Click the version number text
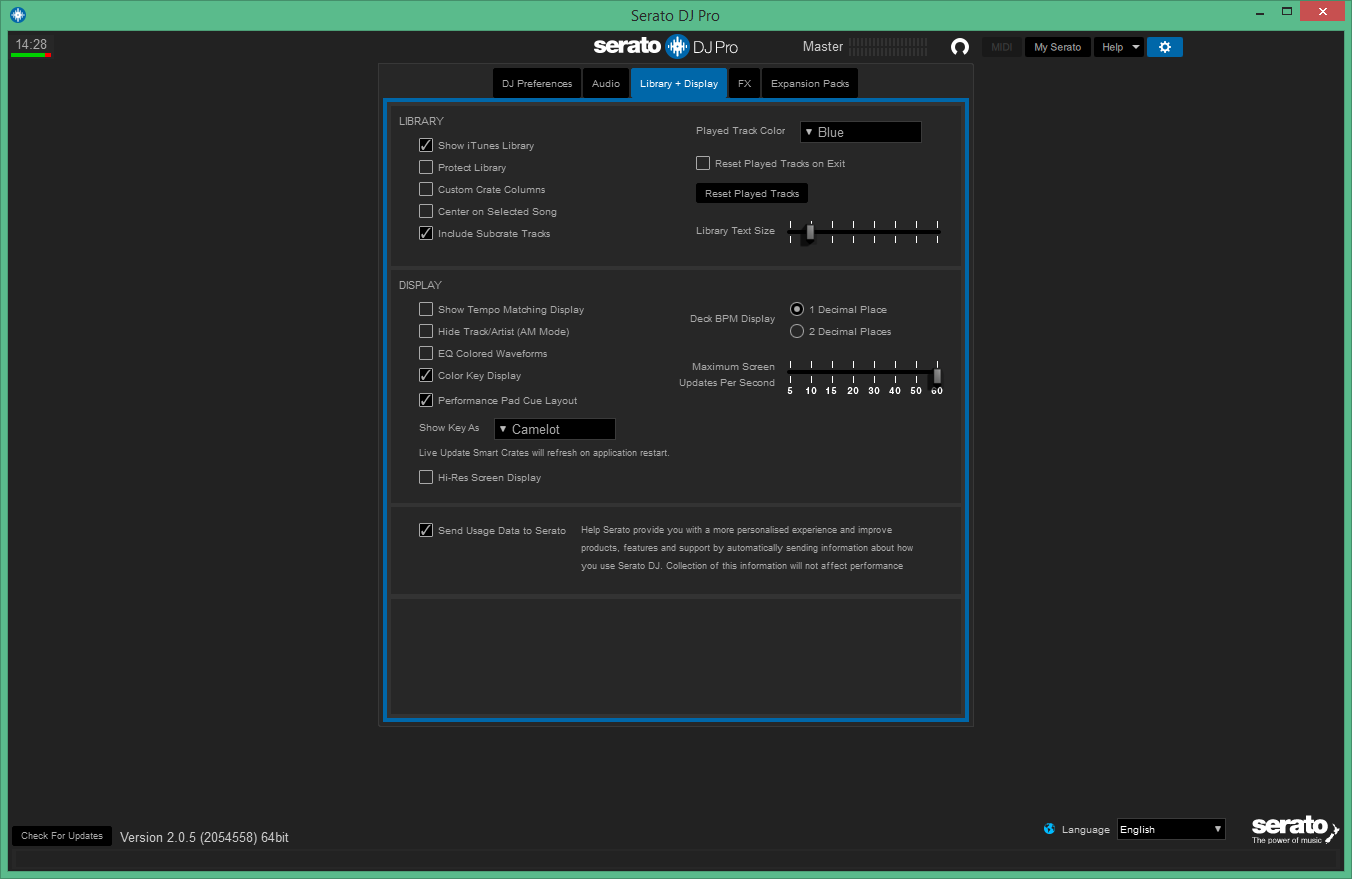The height and width of the screenshot is (879, 1352). click(205, 837)
